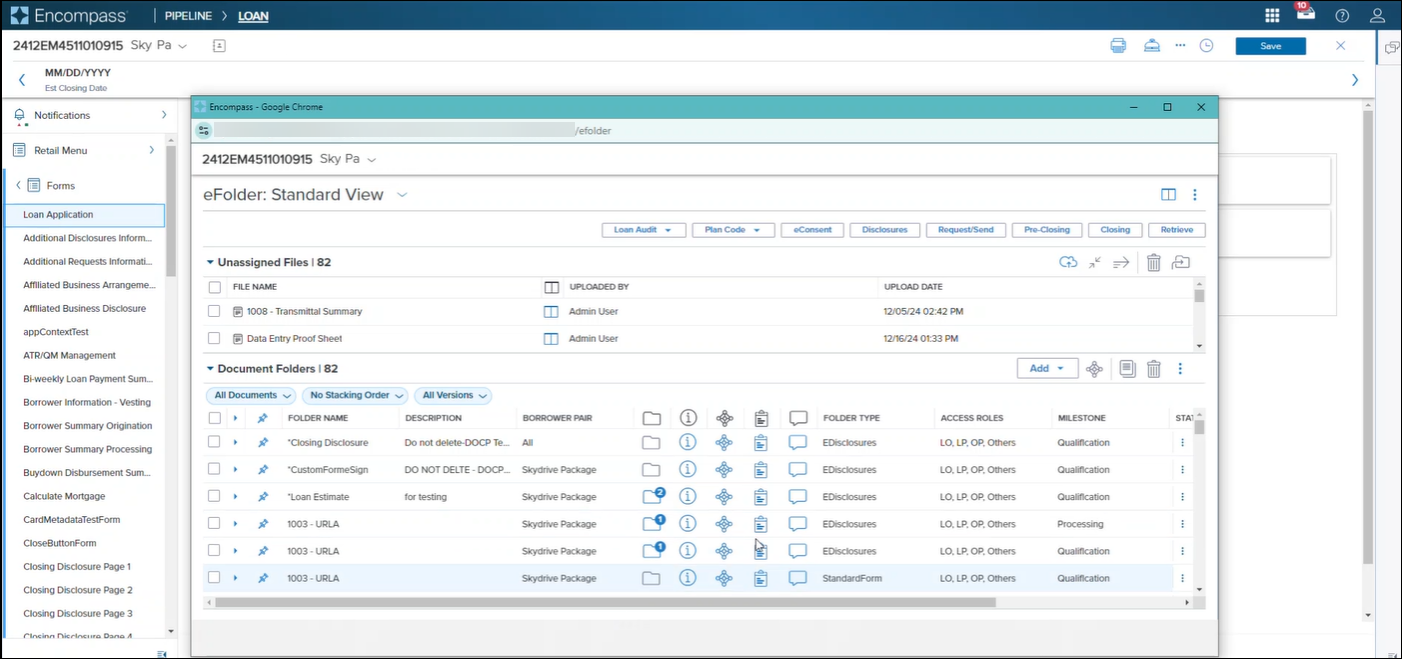The width and height of the screenshot is (1402, 659).
Task: Check the 1003 - URLA row with Processing milestone
Action: pos(214,523)
